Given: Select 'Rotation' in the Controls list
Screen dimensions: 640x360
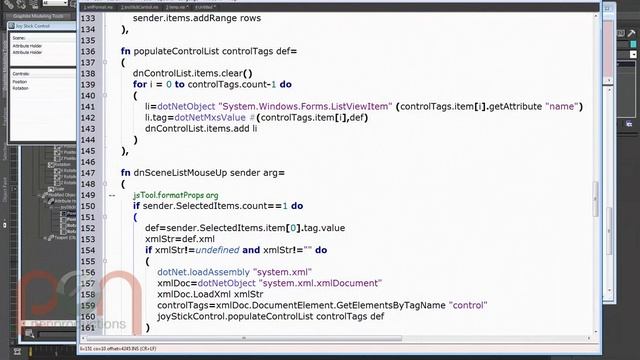Looking at the screenshot, I should click(20, 88).
